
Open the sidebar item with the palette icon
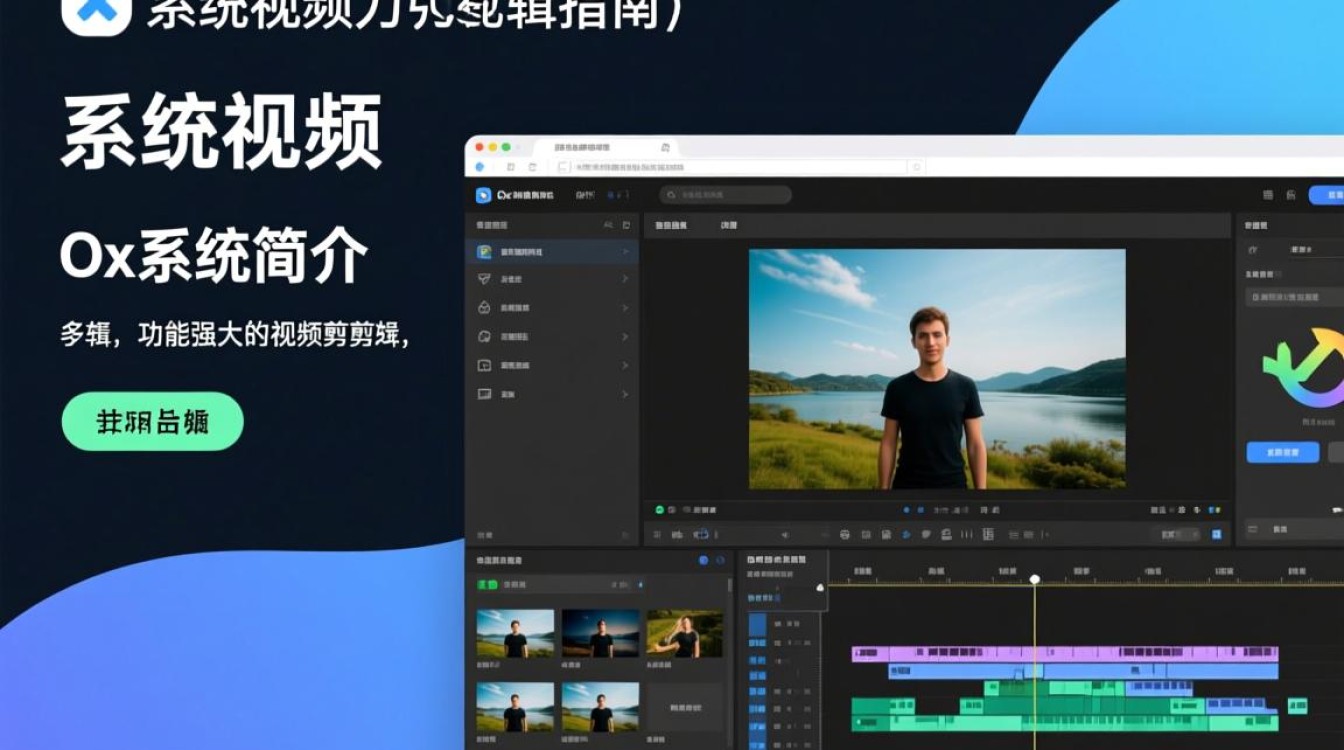(x=551, y=337)
